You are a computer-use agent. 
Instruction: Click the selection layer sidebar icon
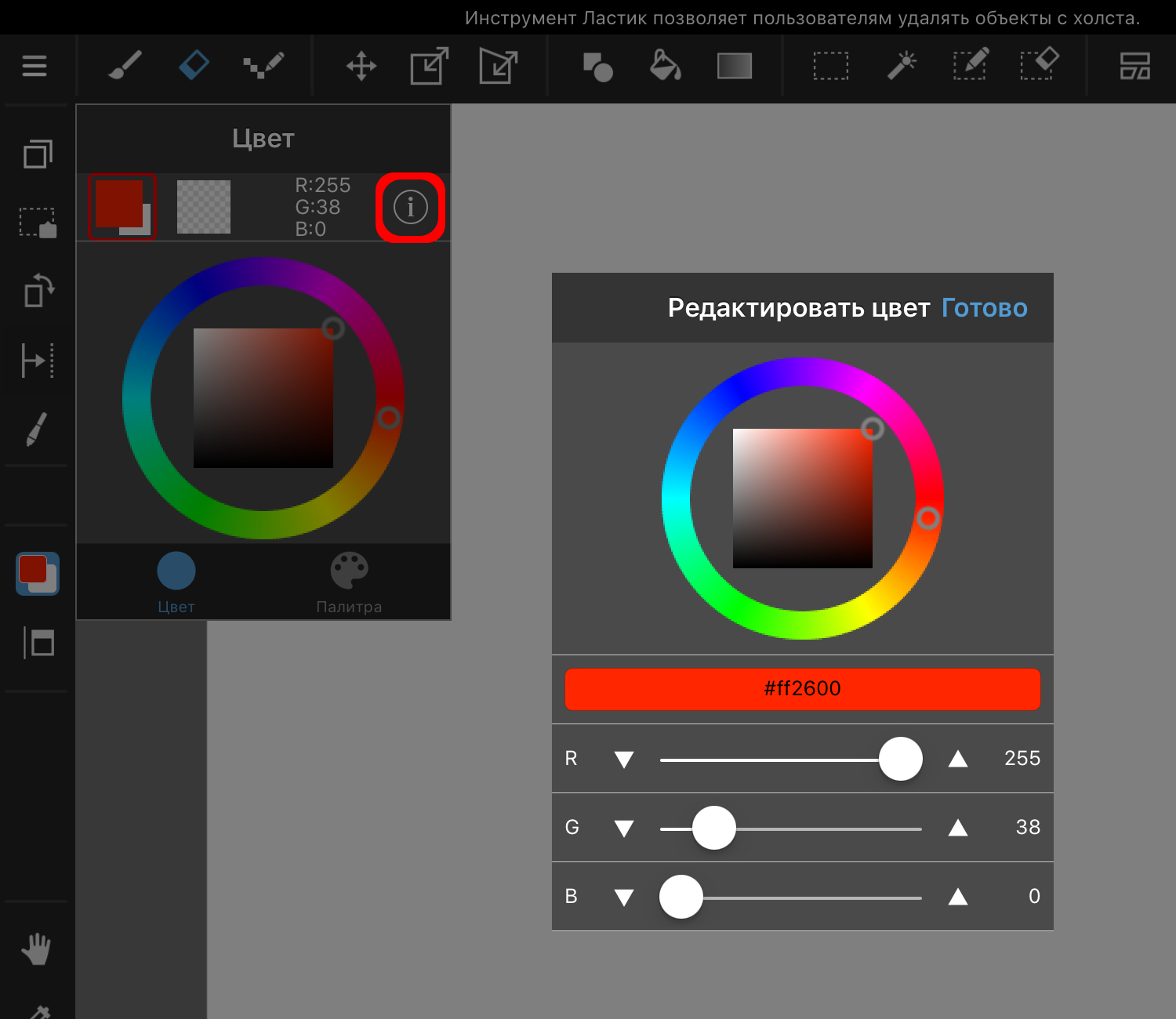pos(38,223)
